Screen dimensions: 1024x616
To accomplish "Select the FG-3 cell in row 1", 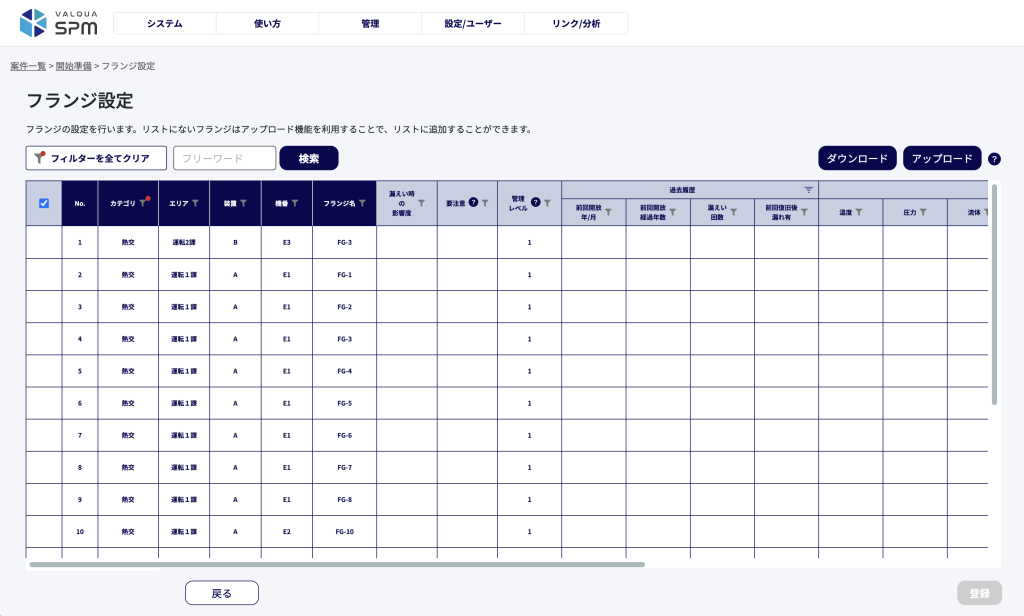I will tap(345, 242).
